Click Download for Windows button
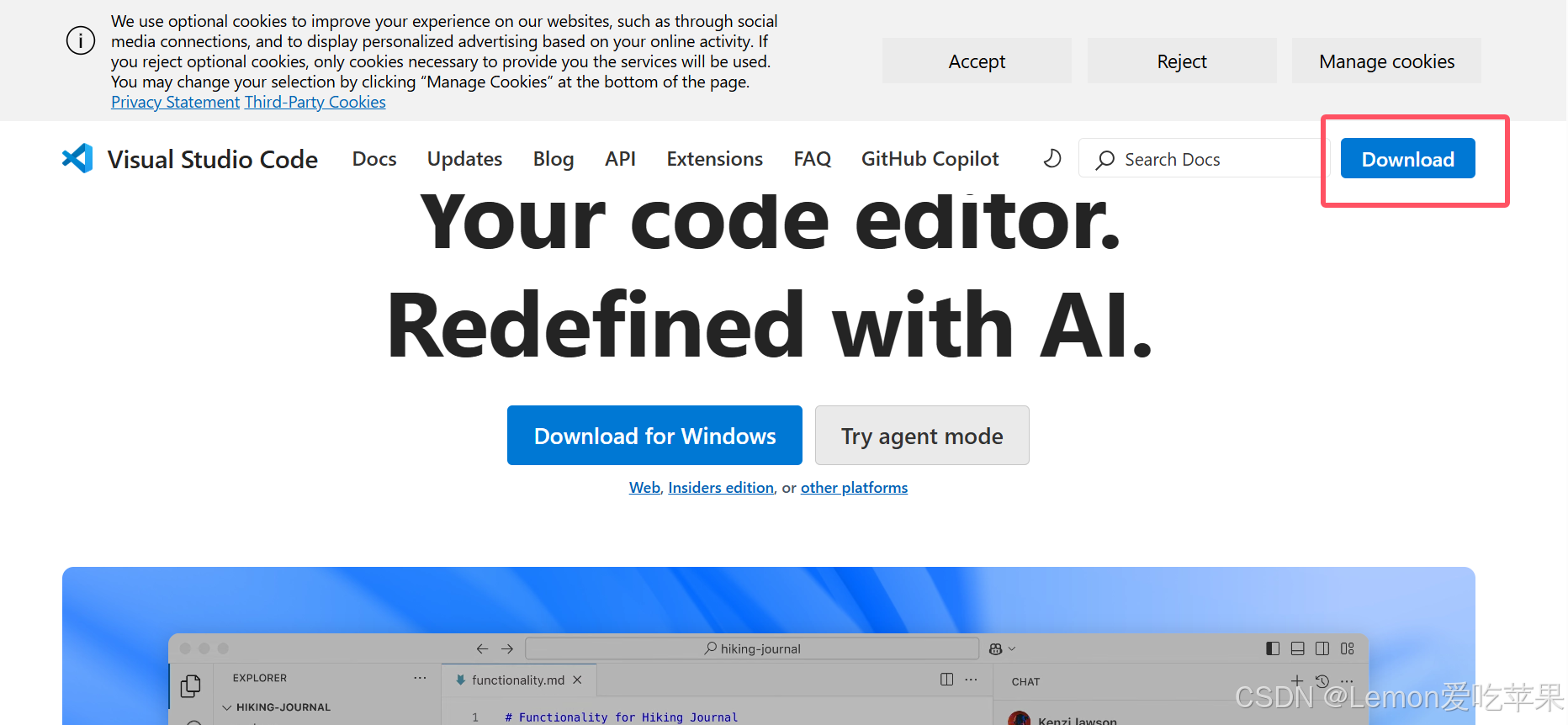Image resolution: width=1568 pixels, height=725 pixels. 654,435
